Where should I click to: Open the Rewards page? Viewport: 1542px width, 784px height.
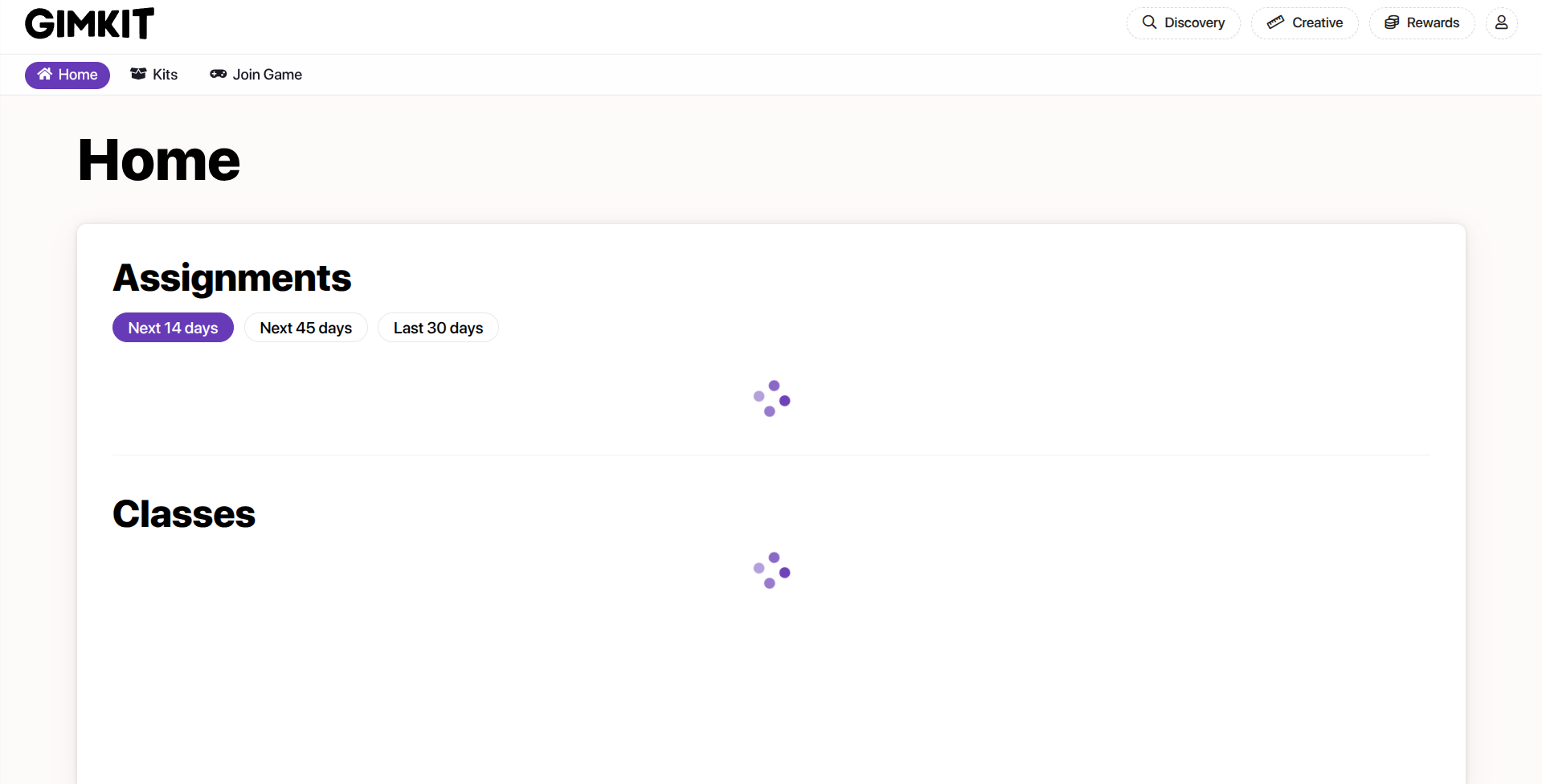click(1433, 22)
